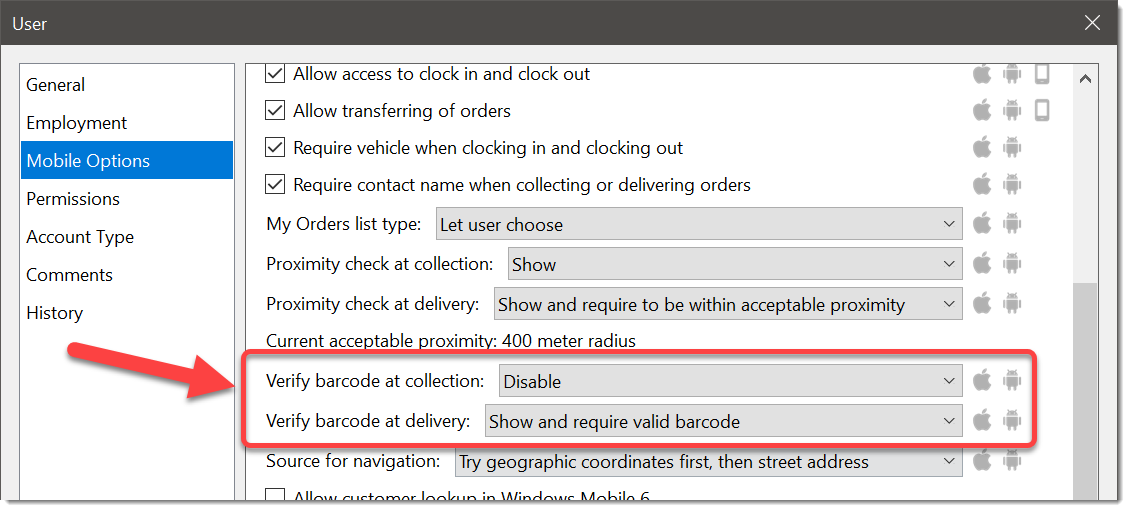Click Apple icon beside My Orders list type
This screenshot has height=510, width=1128.
tap(982, 224)
